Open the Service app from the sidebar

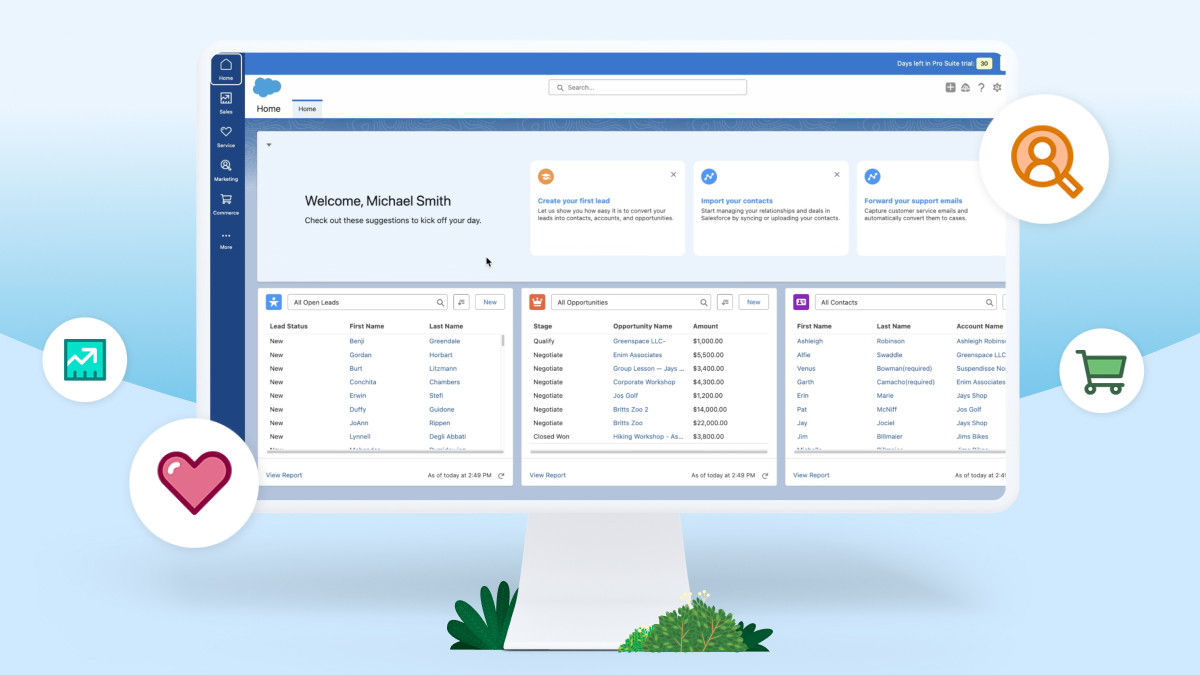point(226,131)
